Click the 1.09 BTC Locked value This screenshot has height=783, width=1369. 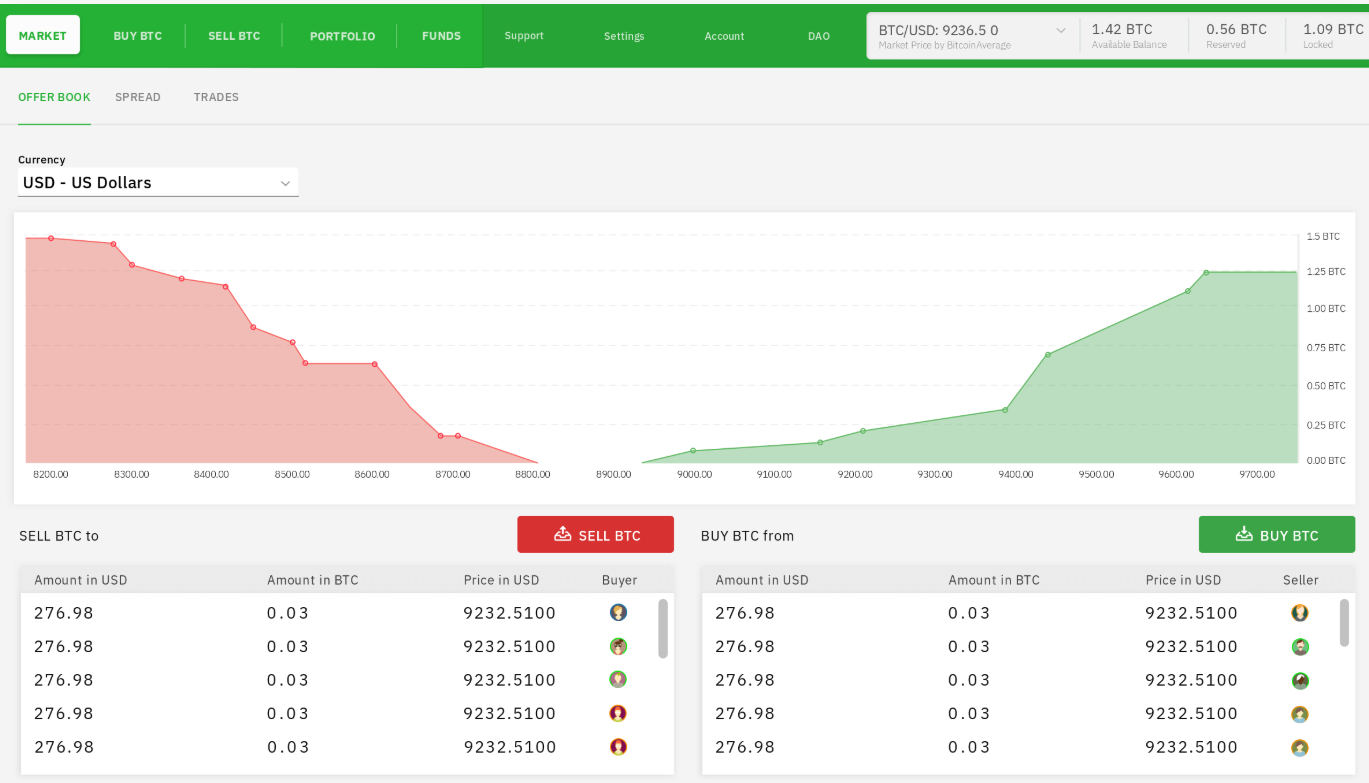point(1333,35)
